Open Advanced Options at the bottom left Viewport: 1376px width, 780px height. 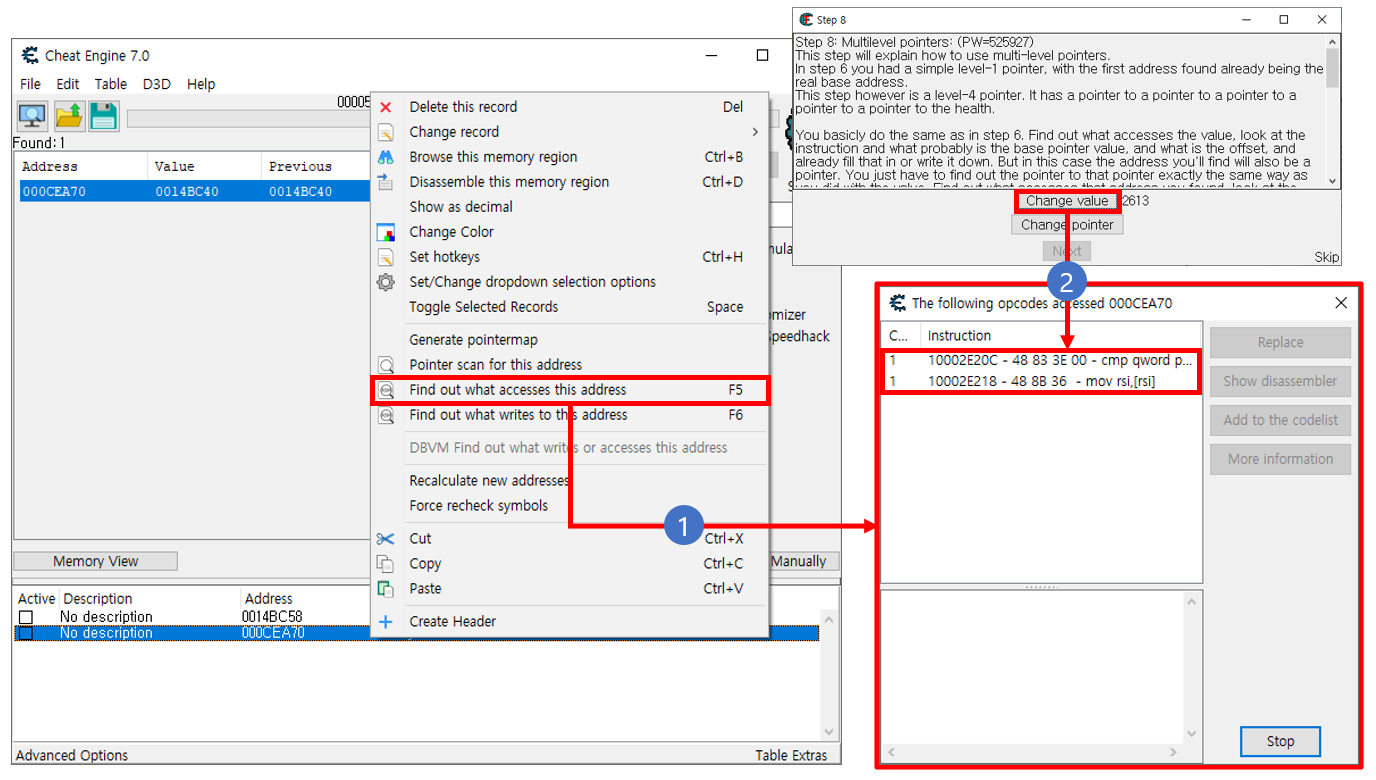tap(72, 756)
